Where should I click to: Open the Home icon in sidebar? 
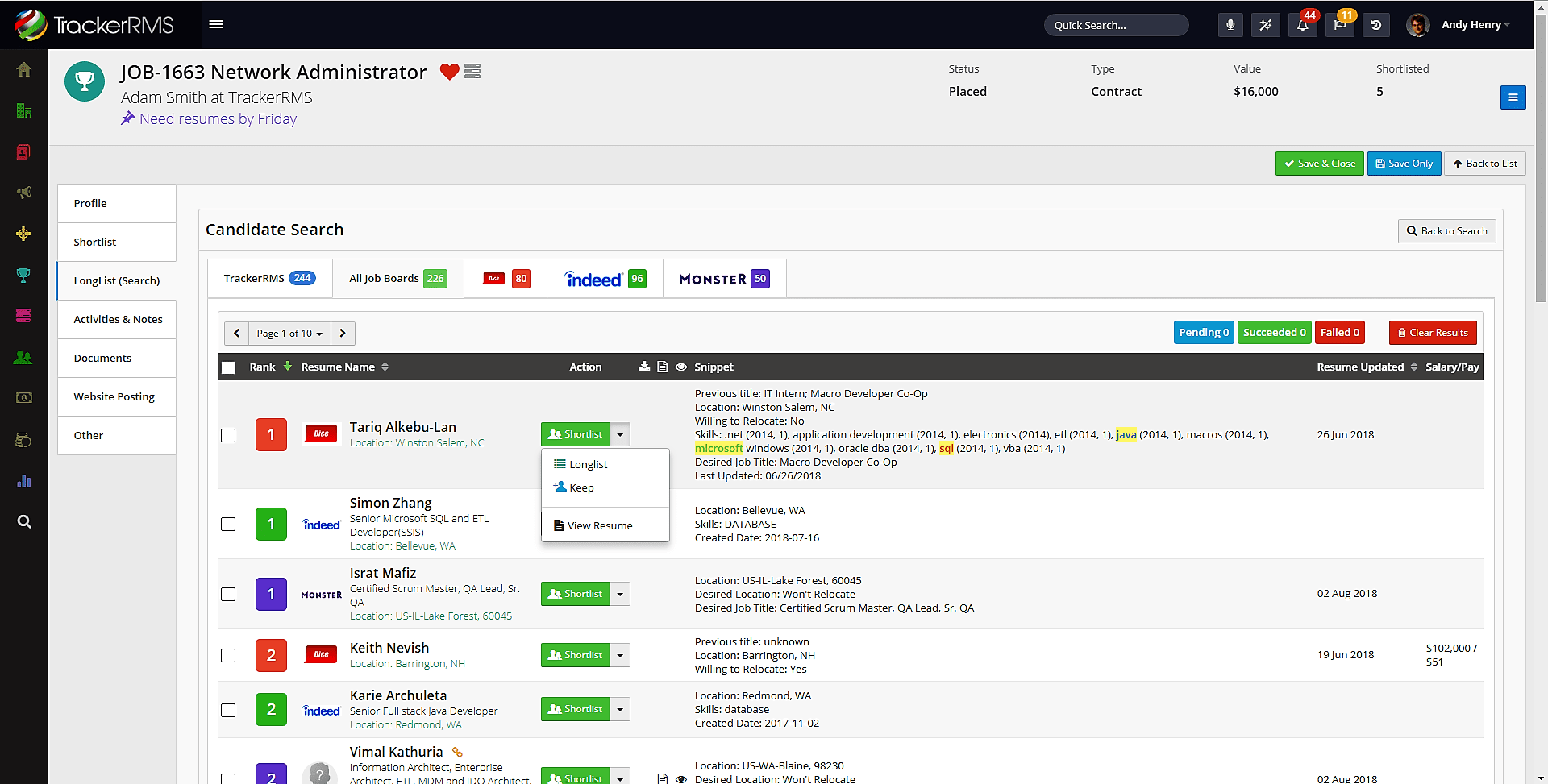pyautogui.click(x=24, y=69)
